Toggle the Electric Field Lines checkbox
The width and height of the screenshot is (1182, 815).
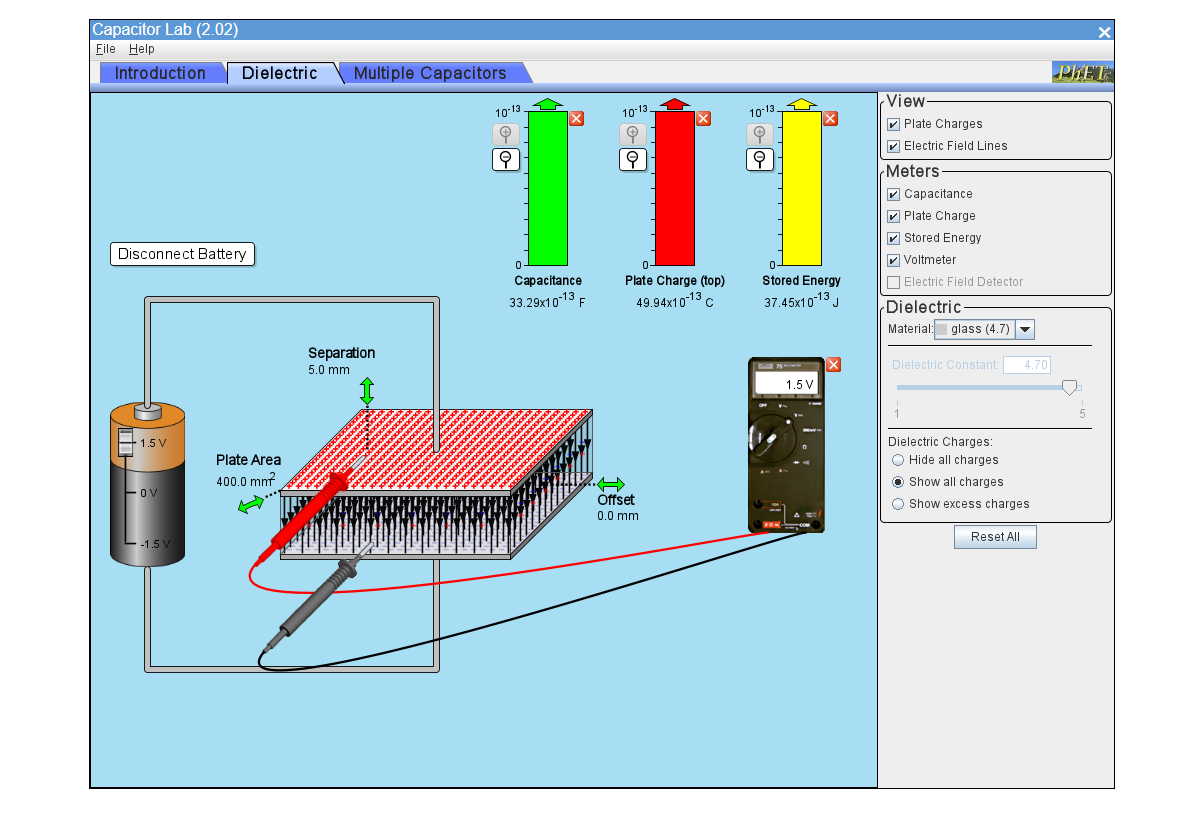click(x=894, y=146)
